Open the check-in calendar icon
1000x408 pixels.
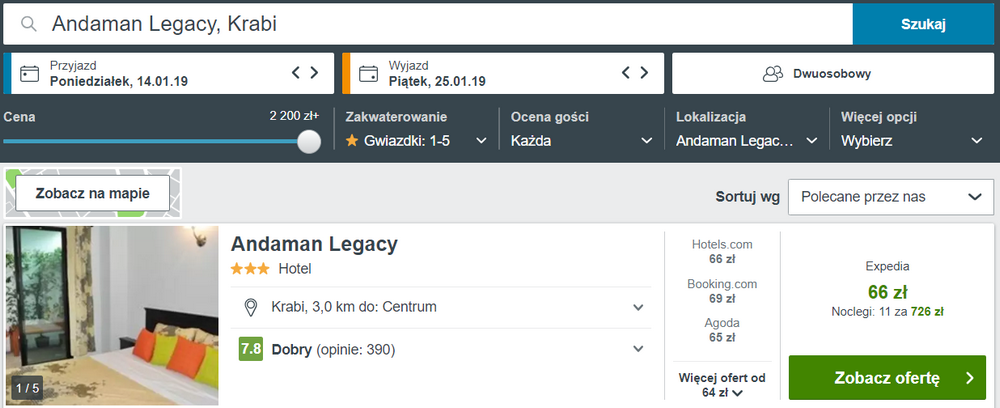(29, 73)
